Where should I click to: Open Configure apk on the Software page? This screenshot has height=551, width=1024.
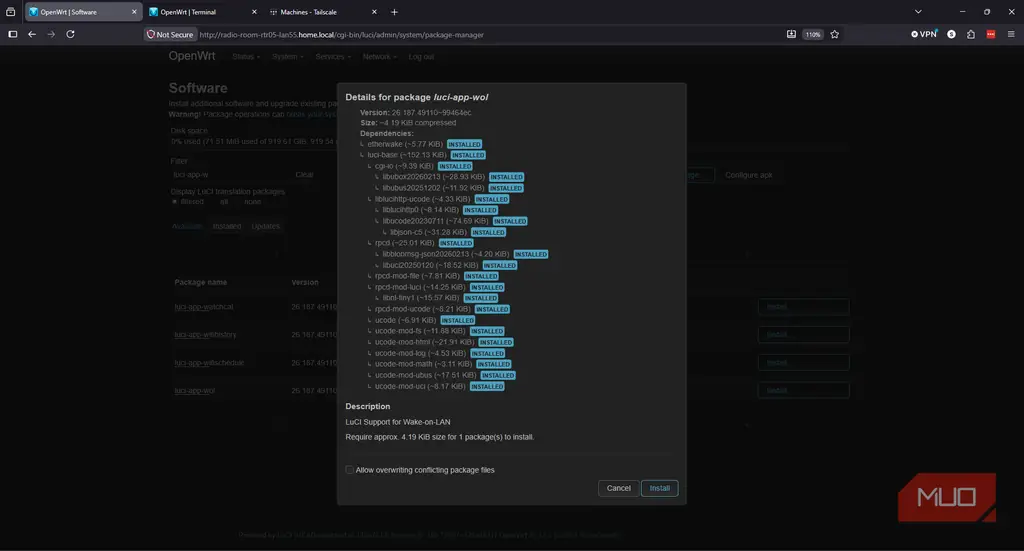[748, 175]
